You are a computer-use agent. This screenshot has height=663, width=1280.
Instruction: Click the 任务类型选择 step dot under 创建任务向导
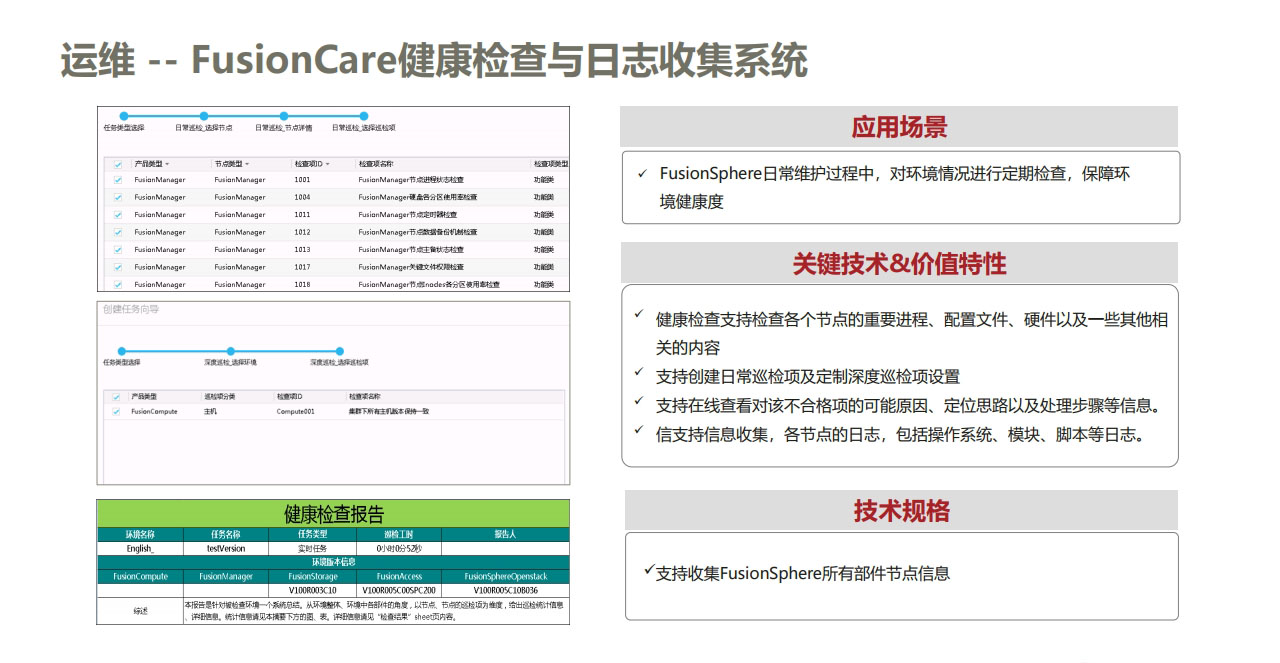click(122, 351)
